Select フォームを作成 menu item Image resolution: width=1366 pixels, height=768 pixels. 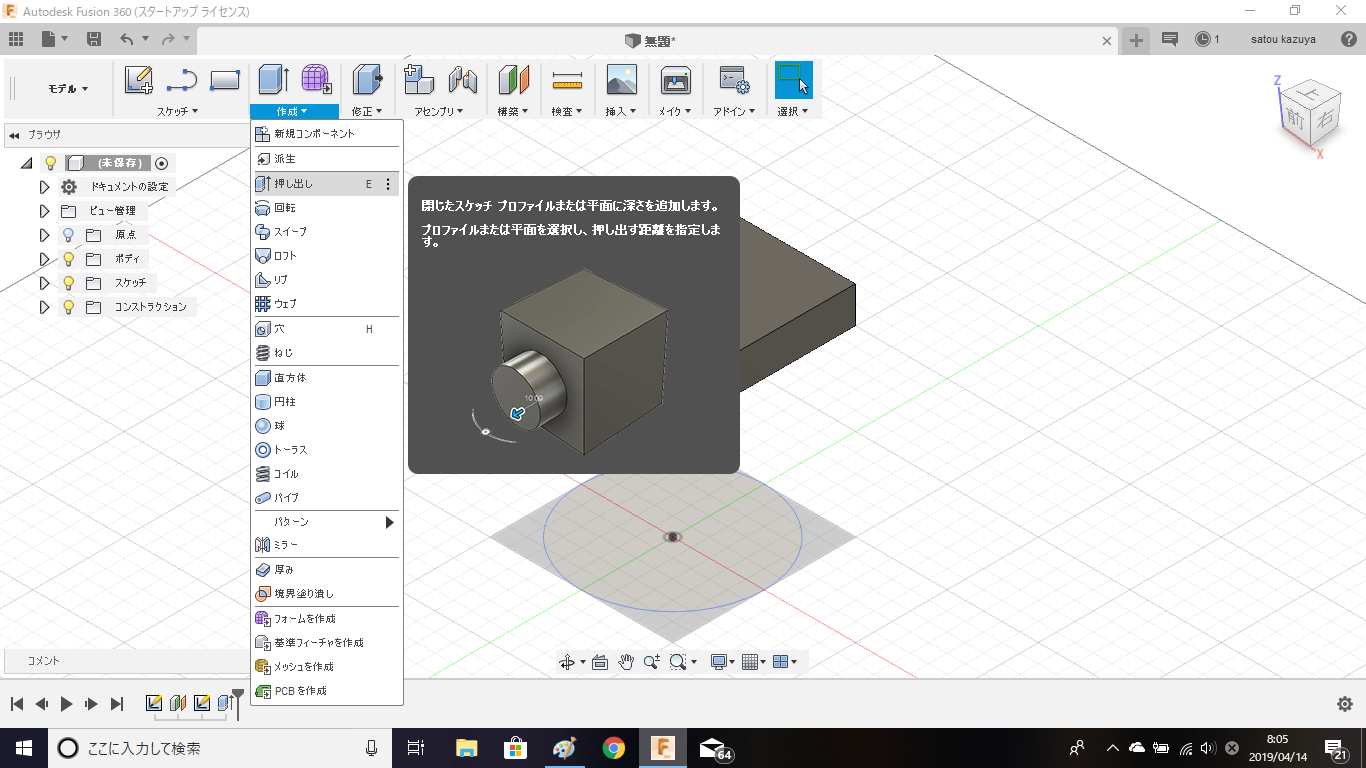tap(326, 619)
